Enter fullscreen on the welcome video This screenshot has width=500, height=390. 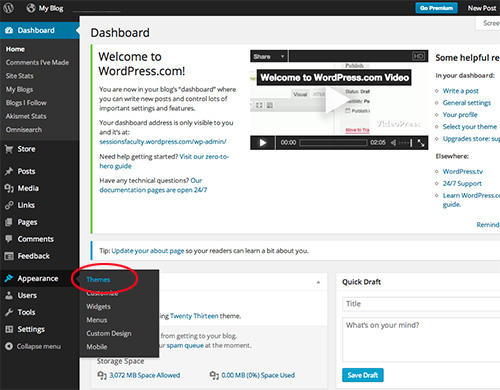tap(421, 143)
